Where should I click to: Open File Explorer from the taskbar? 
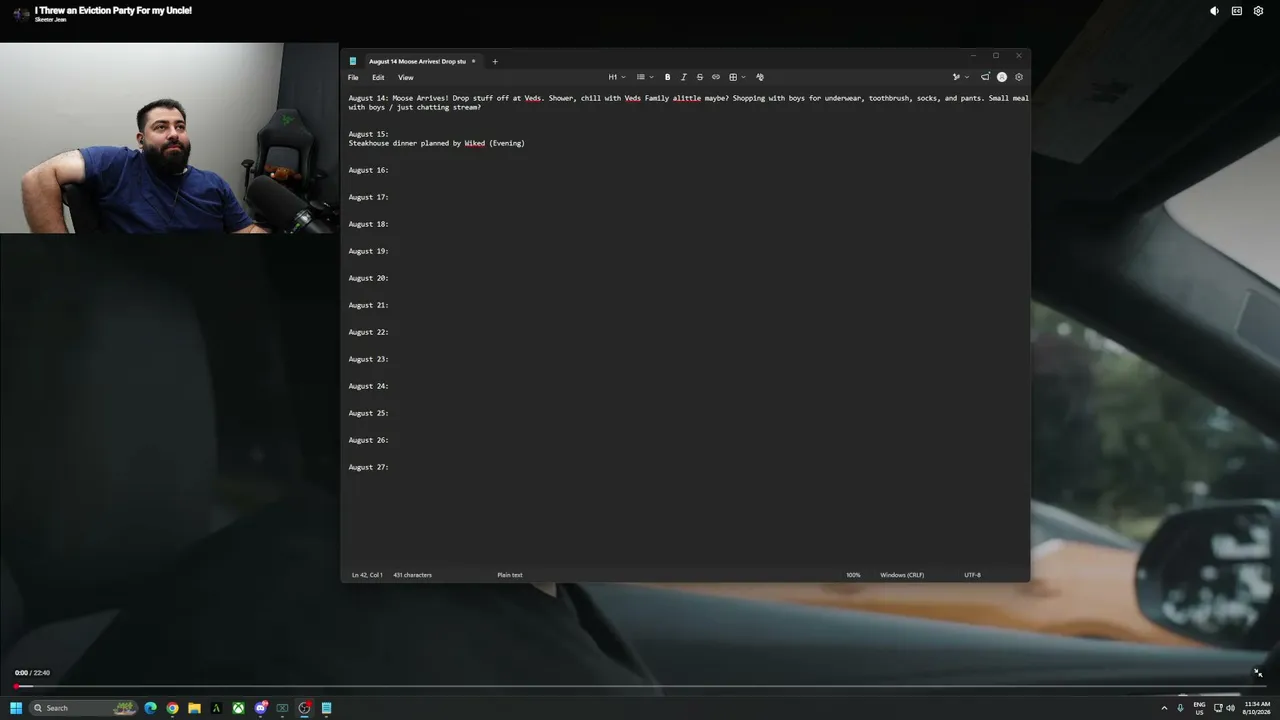coord(194,708)
